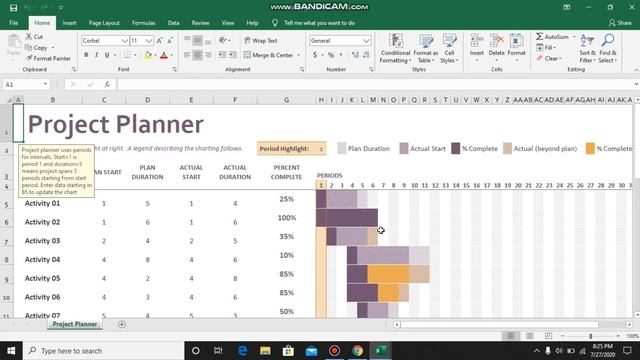
Task: Open Find & Select
Action: click(x=608, y=48)
